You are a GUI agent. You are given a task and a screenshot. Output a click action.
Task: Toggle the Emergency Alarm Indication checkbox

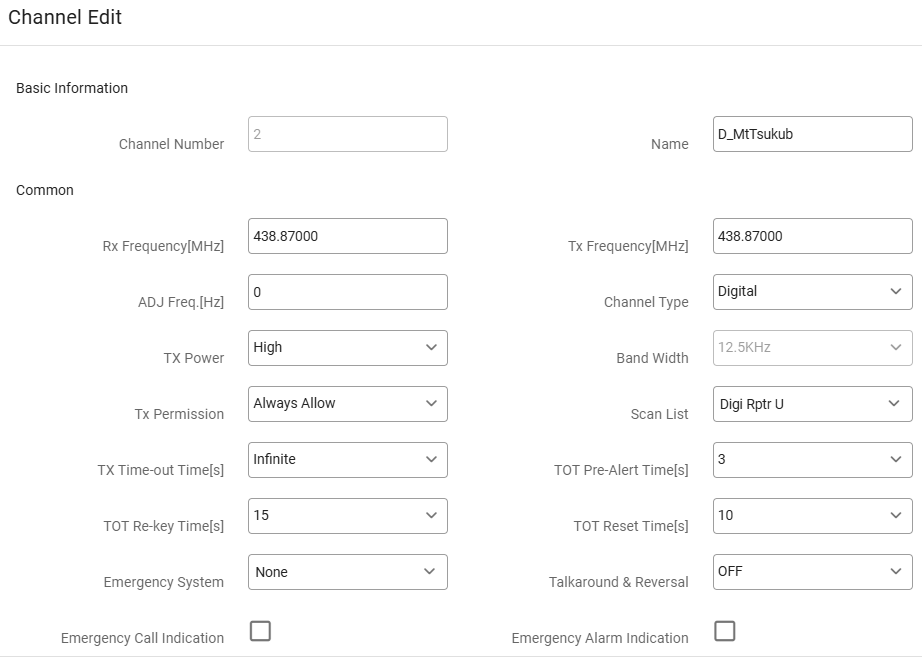click(x=725, y=631)
